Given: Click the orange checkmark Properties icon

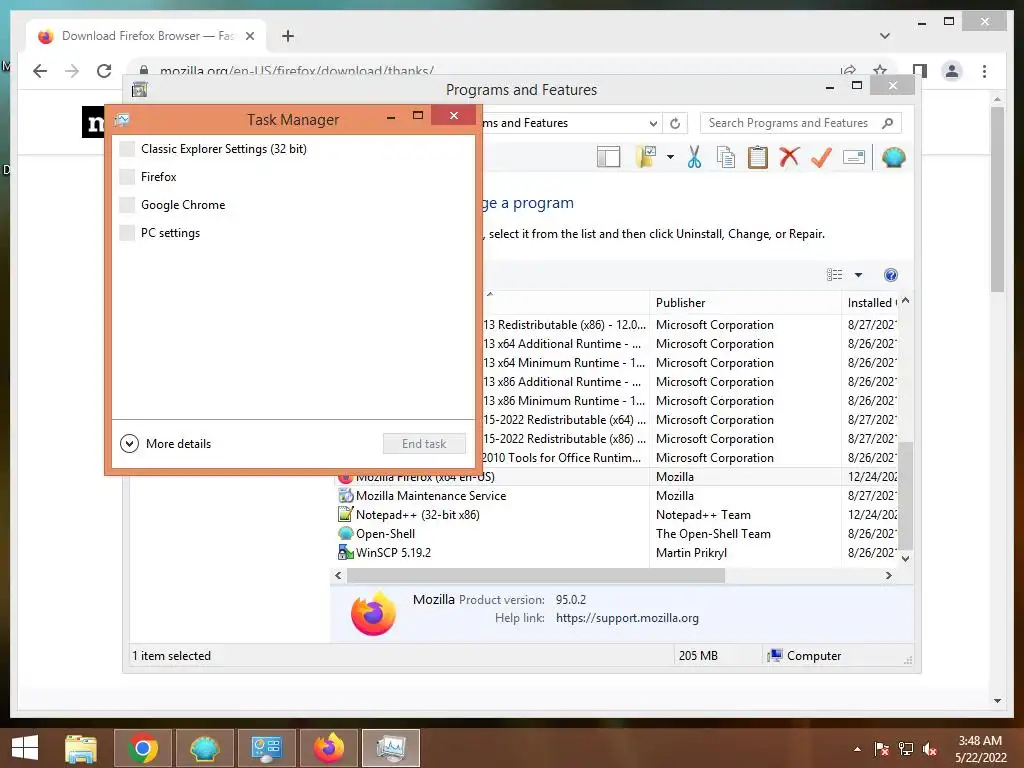Looking at the screenshot, I should pyautogui.click(x=821, y=157).
